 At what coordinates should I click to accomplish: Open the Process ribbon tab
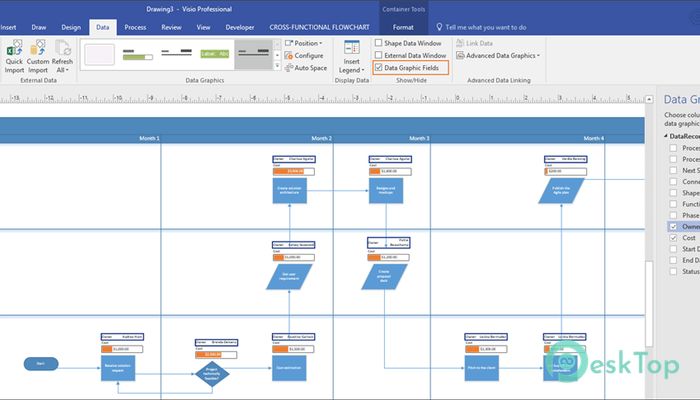(135, 27)
